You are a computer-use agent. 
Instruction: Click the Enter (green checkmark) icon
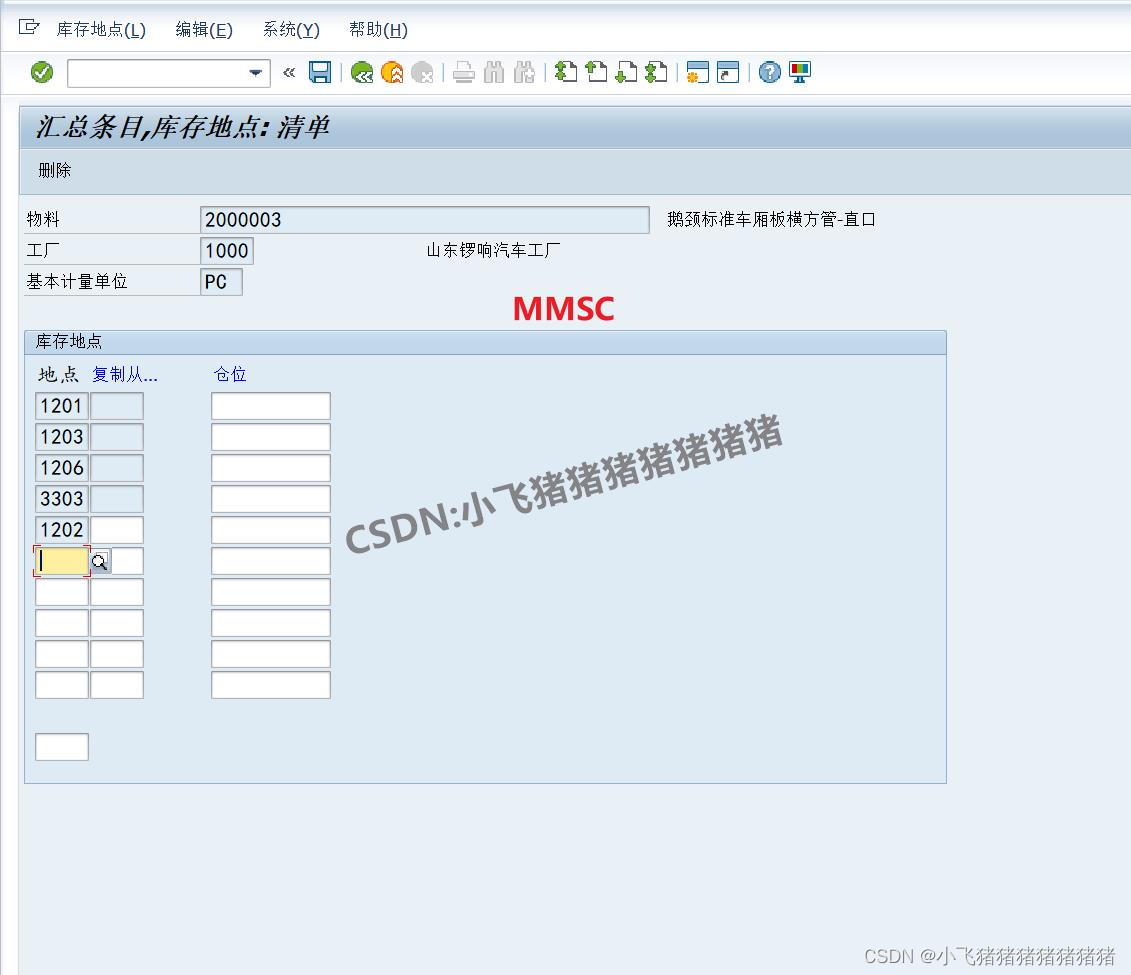point(41,72)
